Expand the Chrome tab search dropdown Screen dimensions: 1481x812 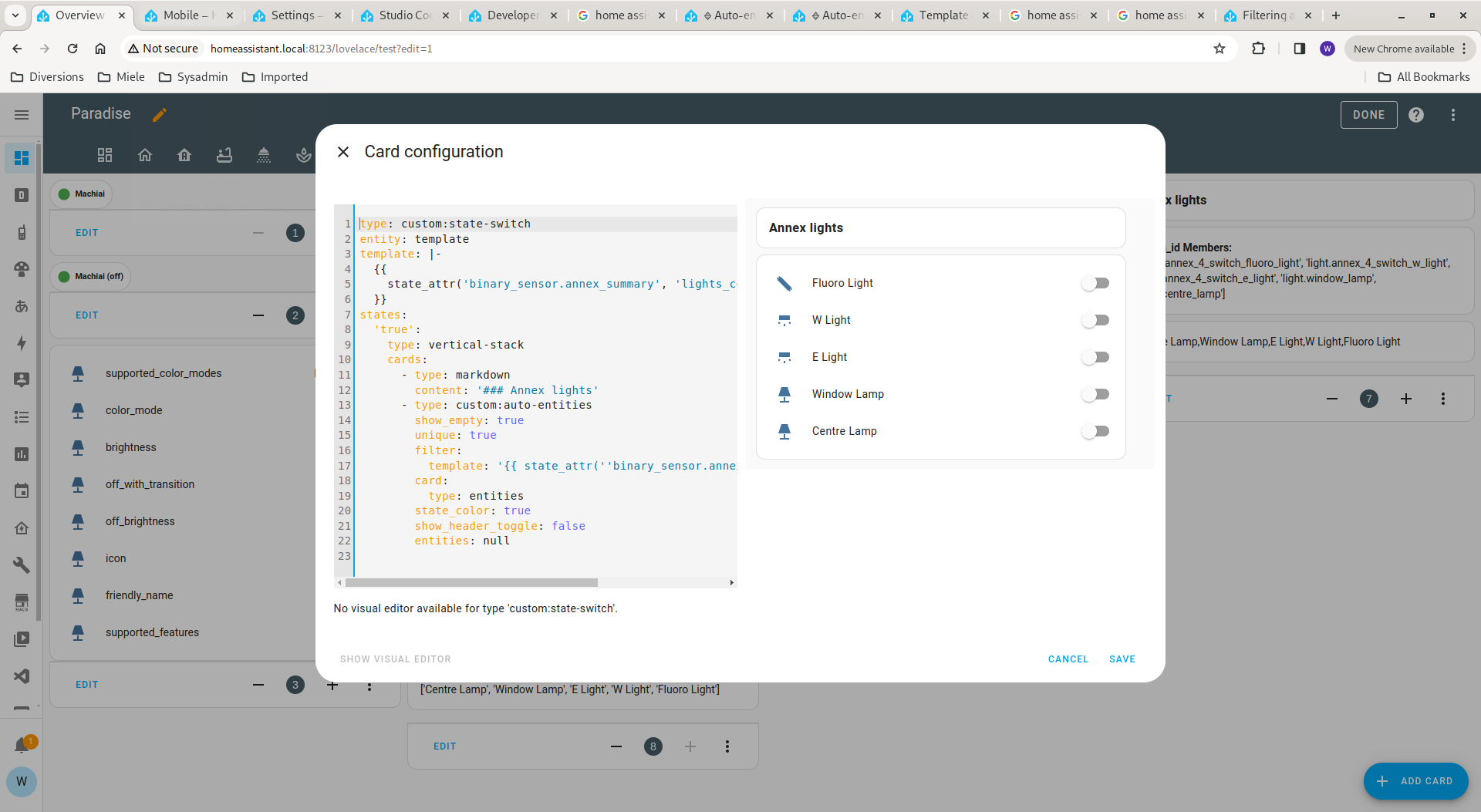click(x=15, y=15)
